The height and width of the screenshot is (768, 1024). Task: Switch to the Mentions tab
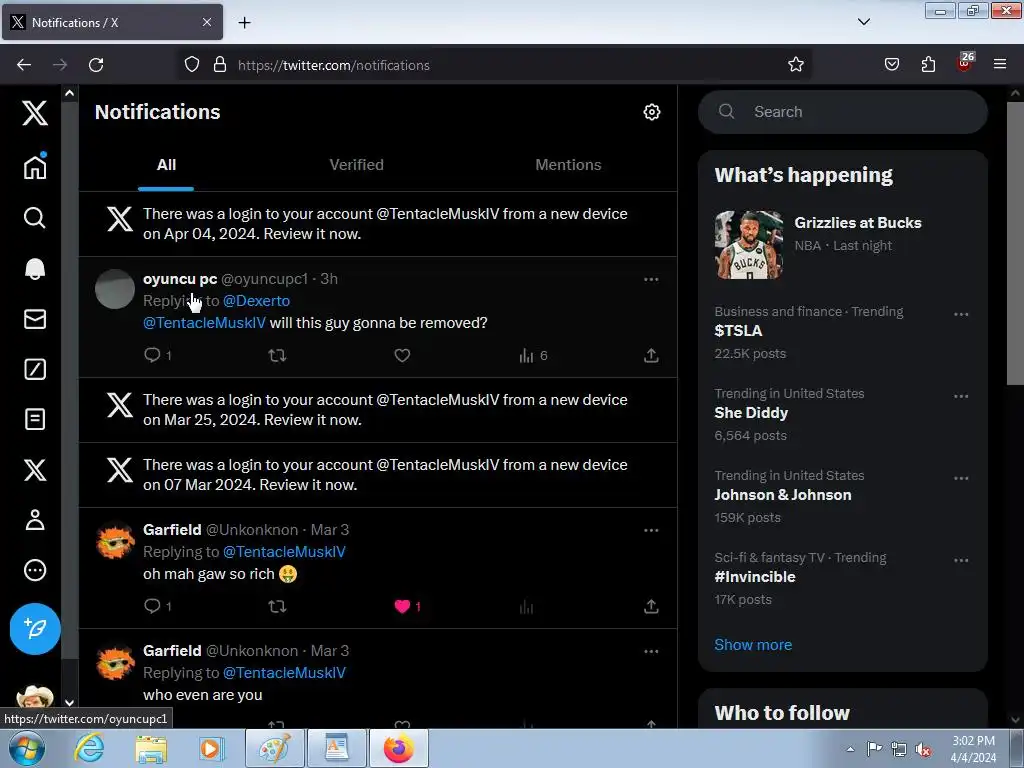point(568,165)
